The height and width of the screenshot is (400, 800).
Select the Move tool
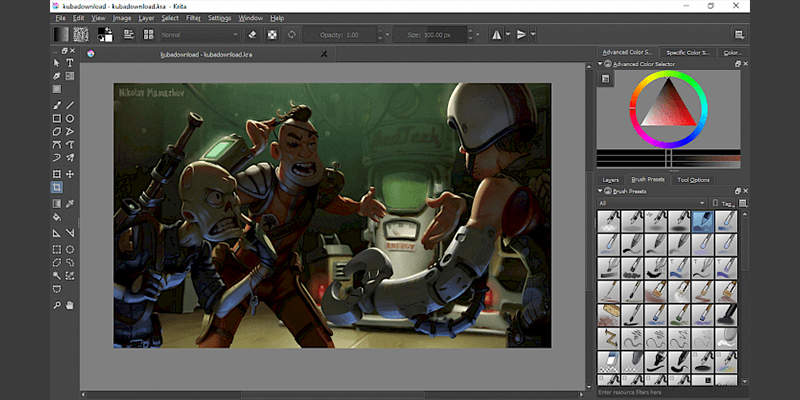(x=70, y=174)
